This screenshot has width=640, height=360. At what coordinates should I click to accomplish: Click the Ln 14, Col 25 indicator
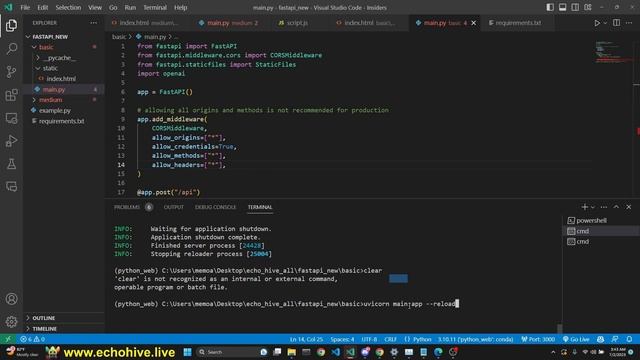pyautogui.click(x=306, y=339)
